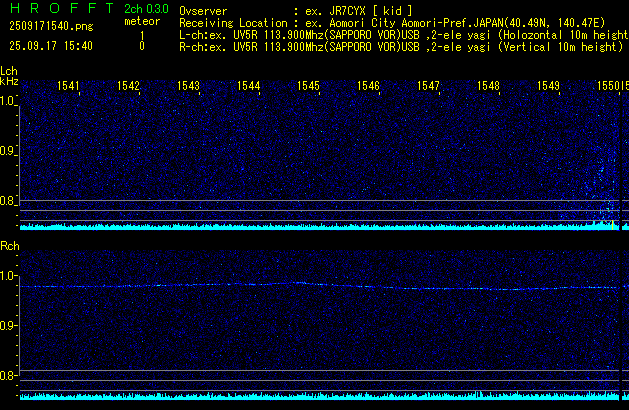Select the 1541 time marker
The width and height of the screenshot is (629, 410).
pyautogui.click(x=68, y=86)
